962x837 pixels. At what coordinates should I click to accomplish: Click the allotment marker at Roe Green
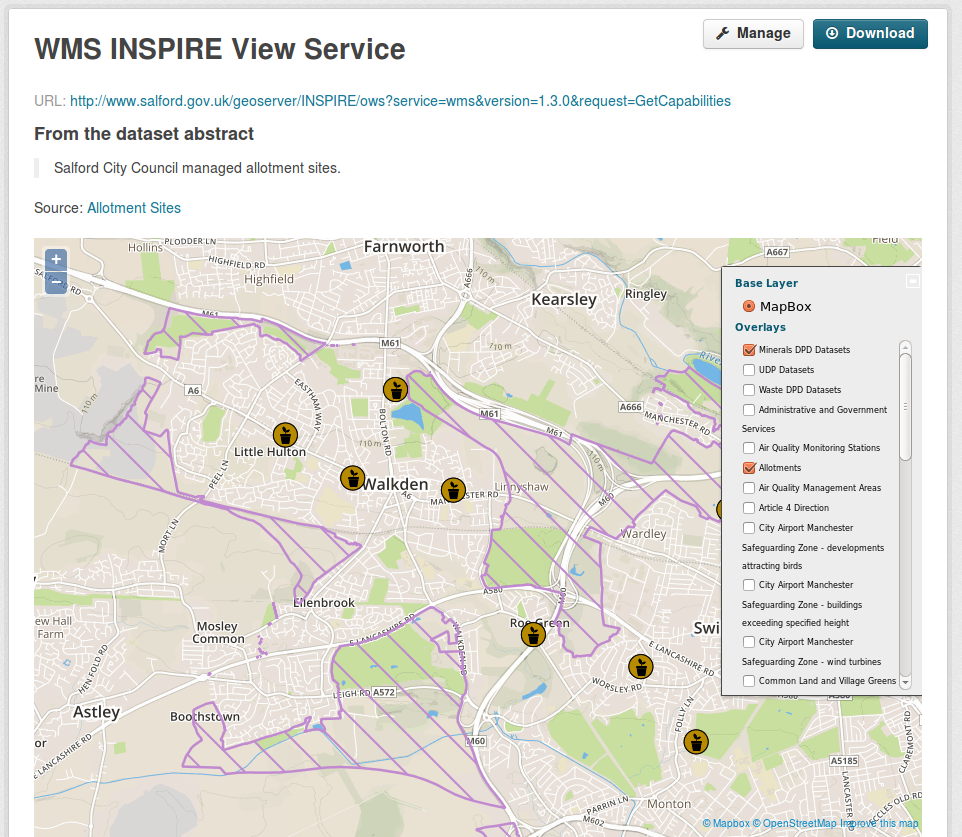(534, 634)
